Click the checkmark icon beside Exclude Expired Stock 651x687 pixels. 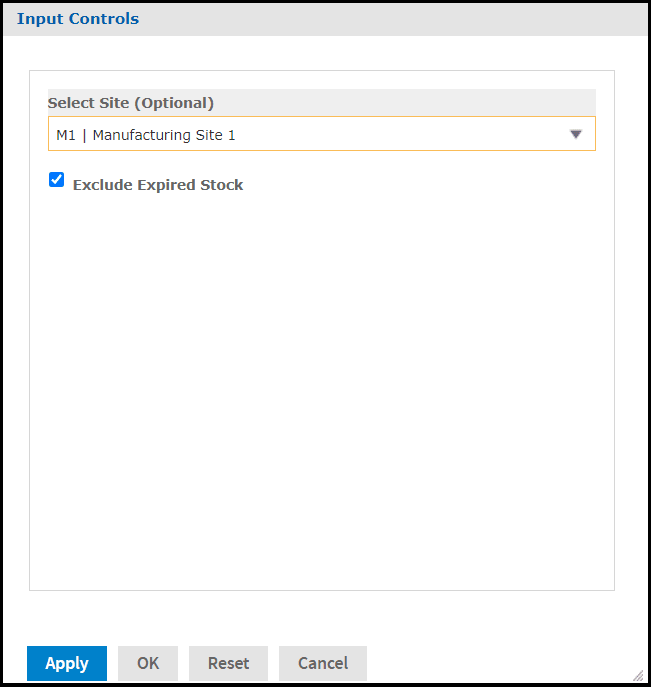click(57, 181)
